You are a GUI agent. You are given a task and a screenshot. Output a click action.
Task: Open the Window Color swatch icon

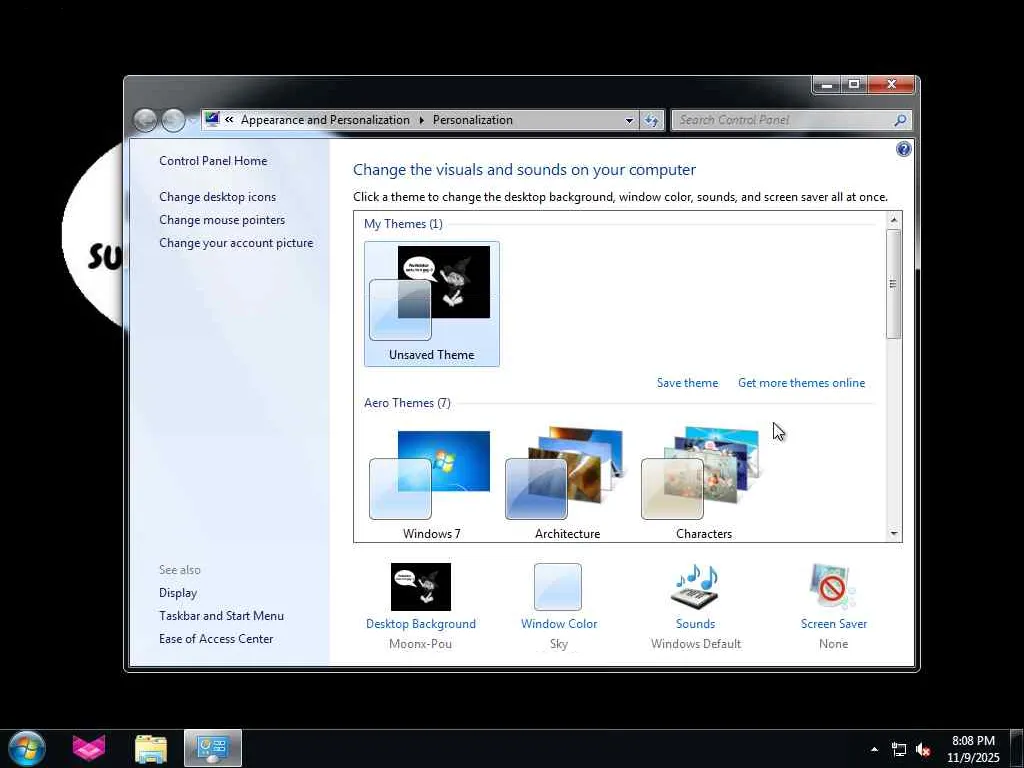[x=558, y=586]
